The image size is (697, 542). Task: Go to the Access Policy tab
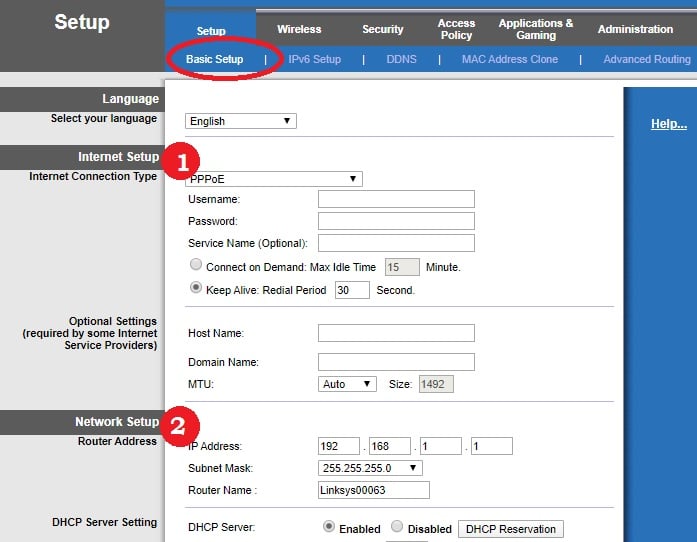[456, 29]
